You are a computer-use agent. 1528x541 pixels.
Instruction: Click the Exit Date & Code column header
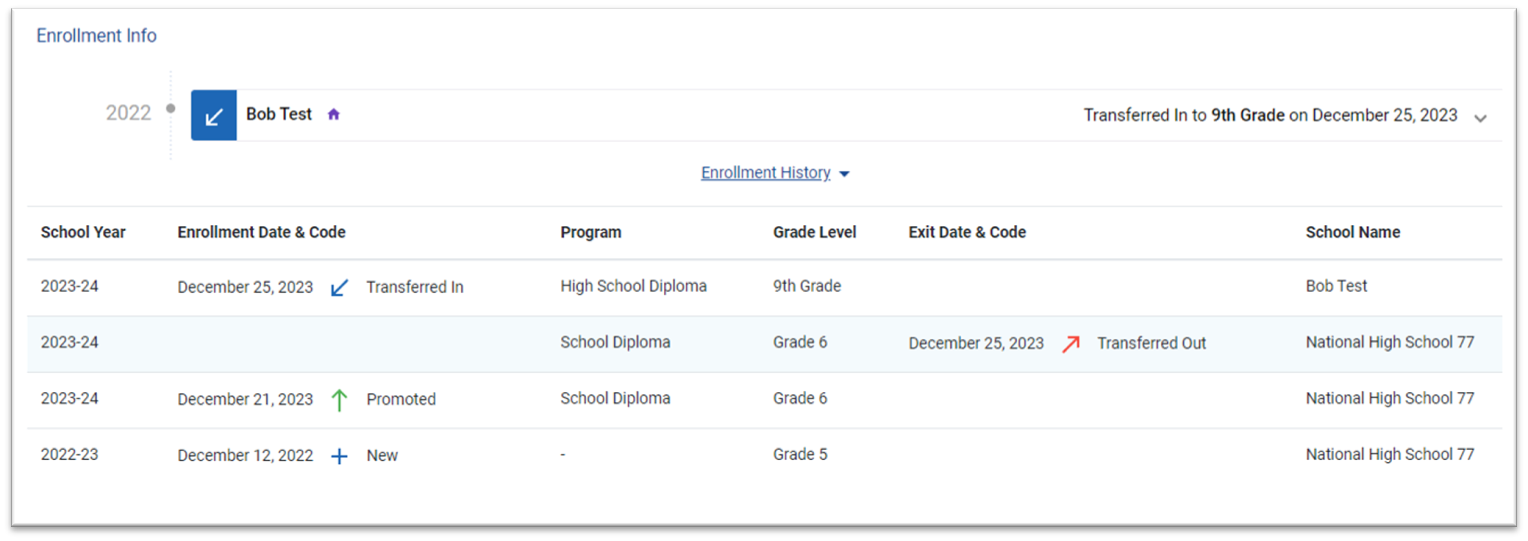click(x=967, y=232)
